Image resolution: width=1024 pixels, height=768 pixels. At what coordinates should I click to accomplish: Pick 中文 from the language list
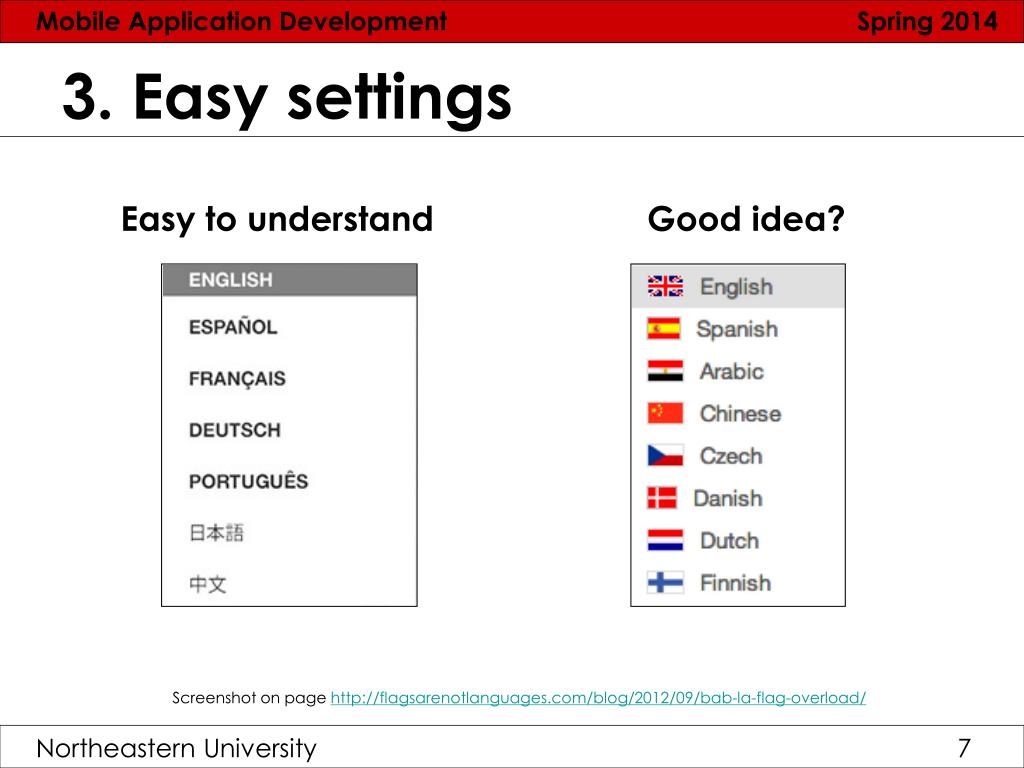tap(208, 584)
